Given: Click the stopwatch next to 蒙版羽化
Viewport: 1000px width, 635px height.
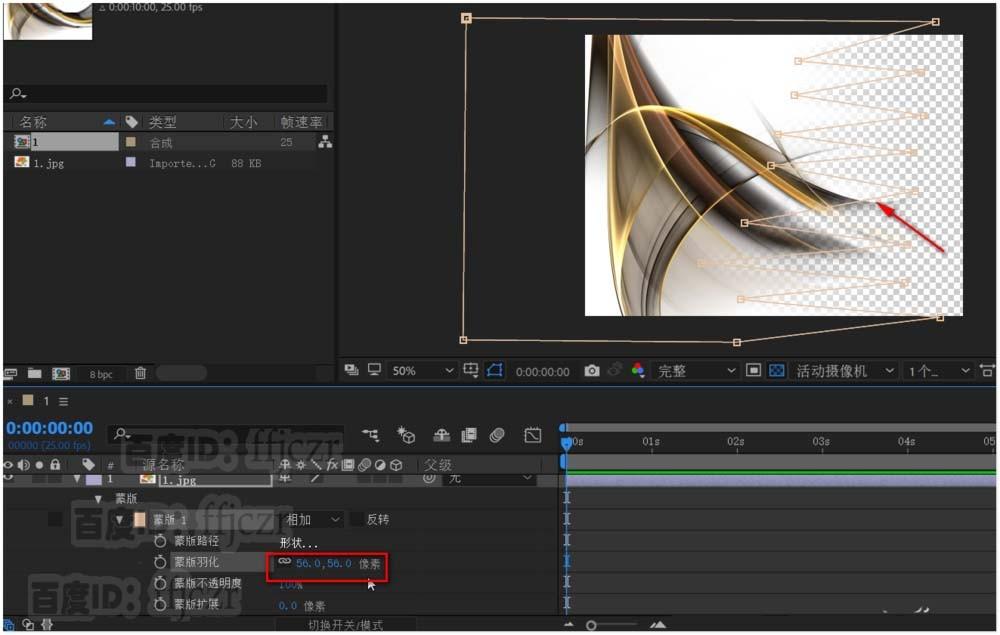Looking at the screenshot, I should 160,563.
